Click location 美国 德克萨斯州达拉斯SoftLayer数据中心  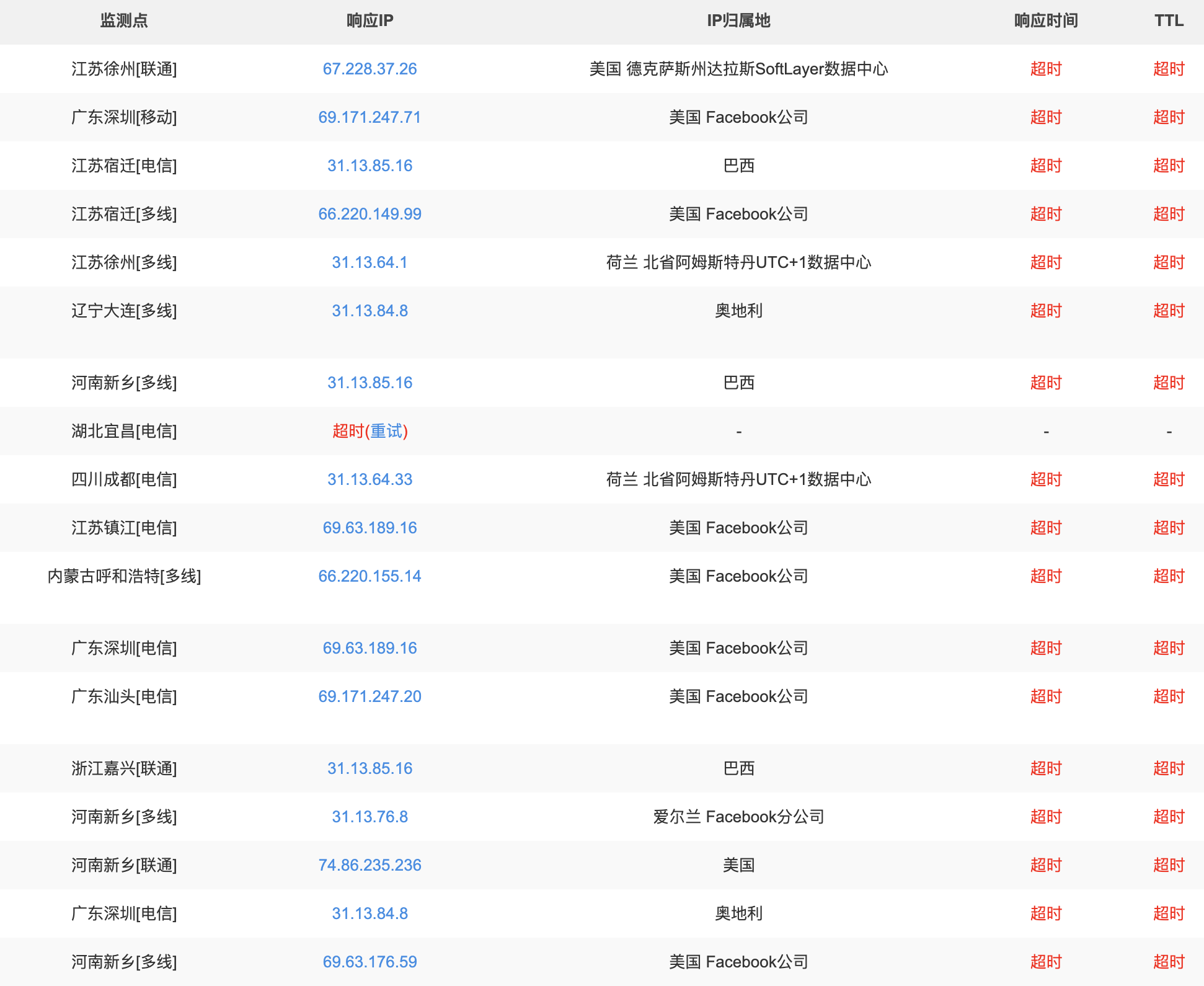click(x=738, y=69)
